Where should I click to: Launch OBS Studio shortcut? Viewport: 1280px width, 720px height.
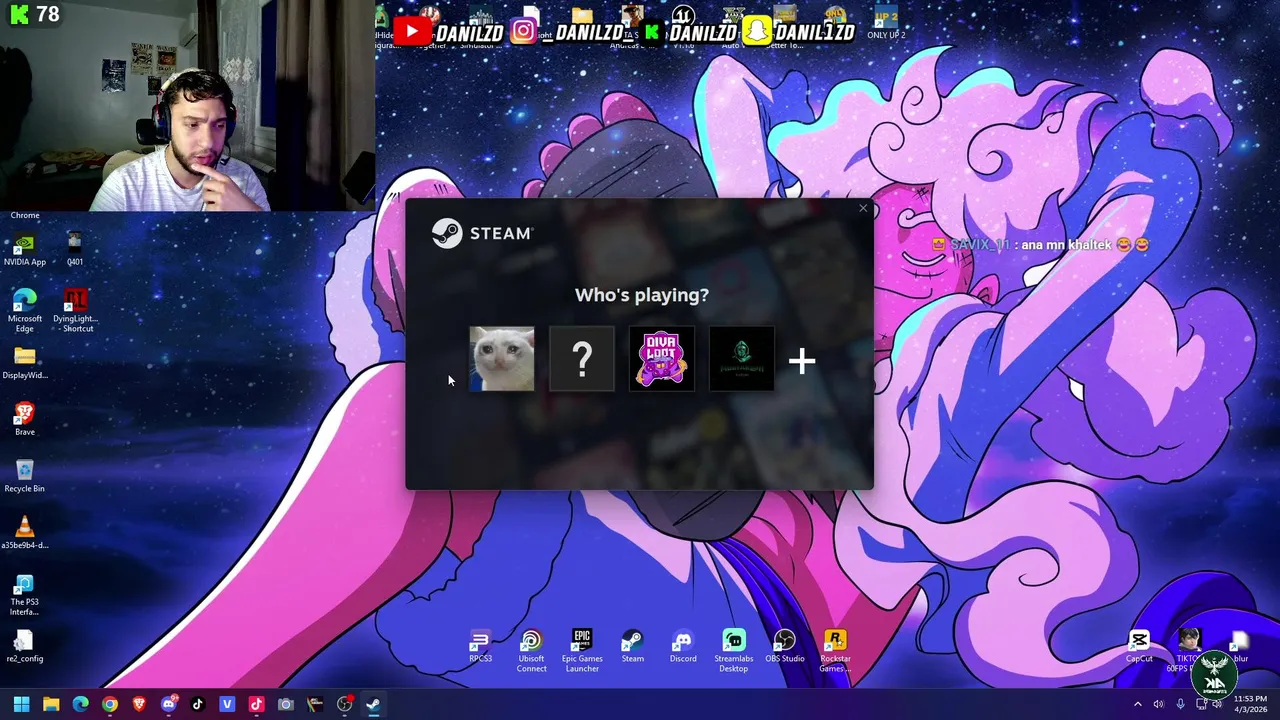point(785,646)
